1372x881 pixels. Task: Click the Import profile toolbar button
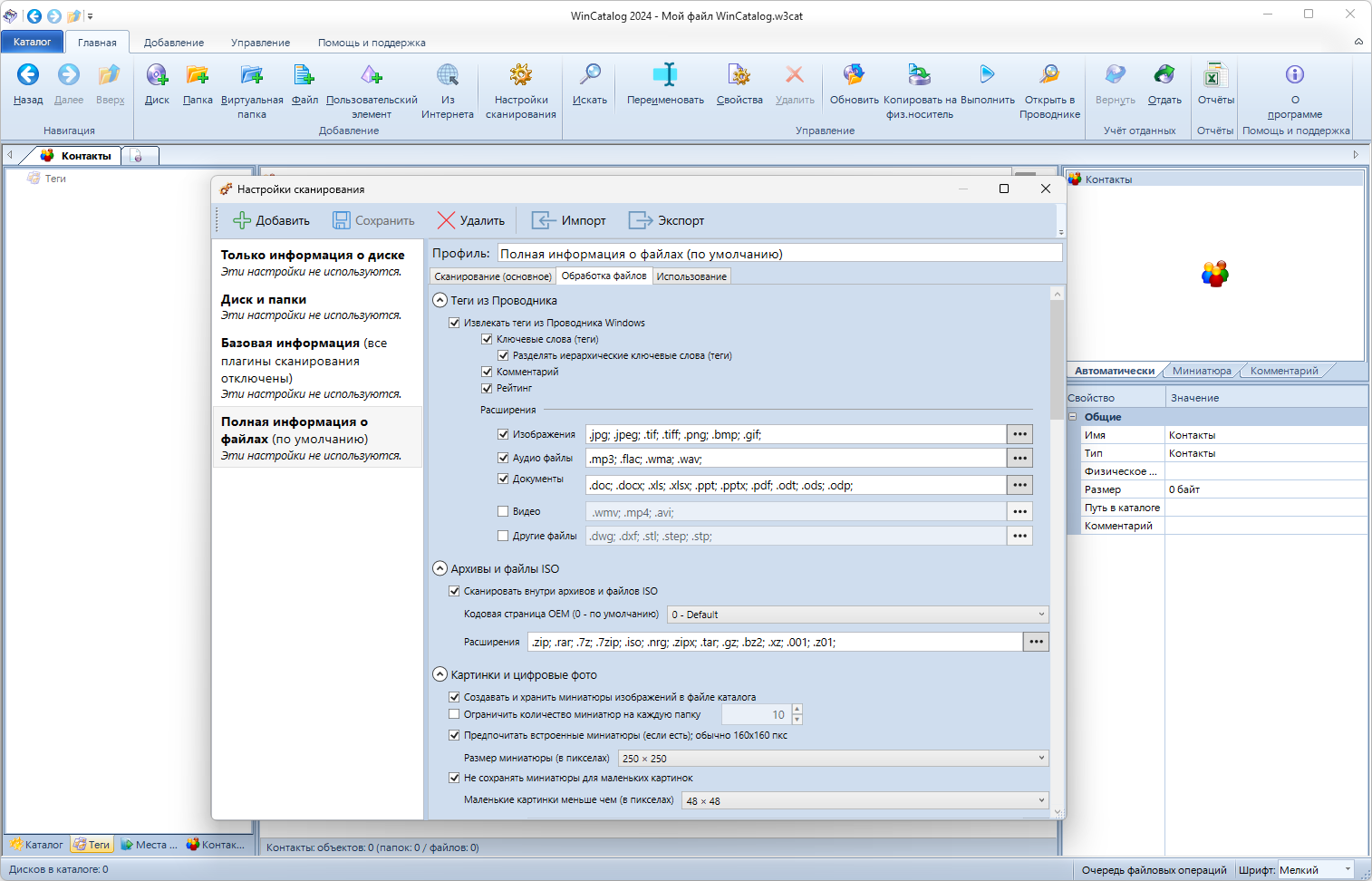tap(568, 220)
